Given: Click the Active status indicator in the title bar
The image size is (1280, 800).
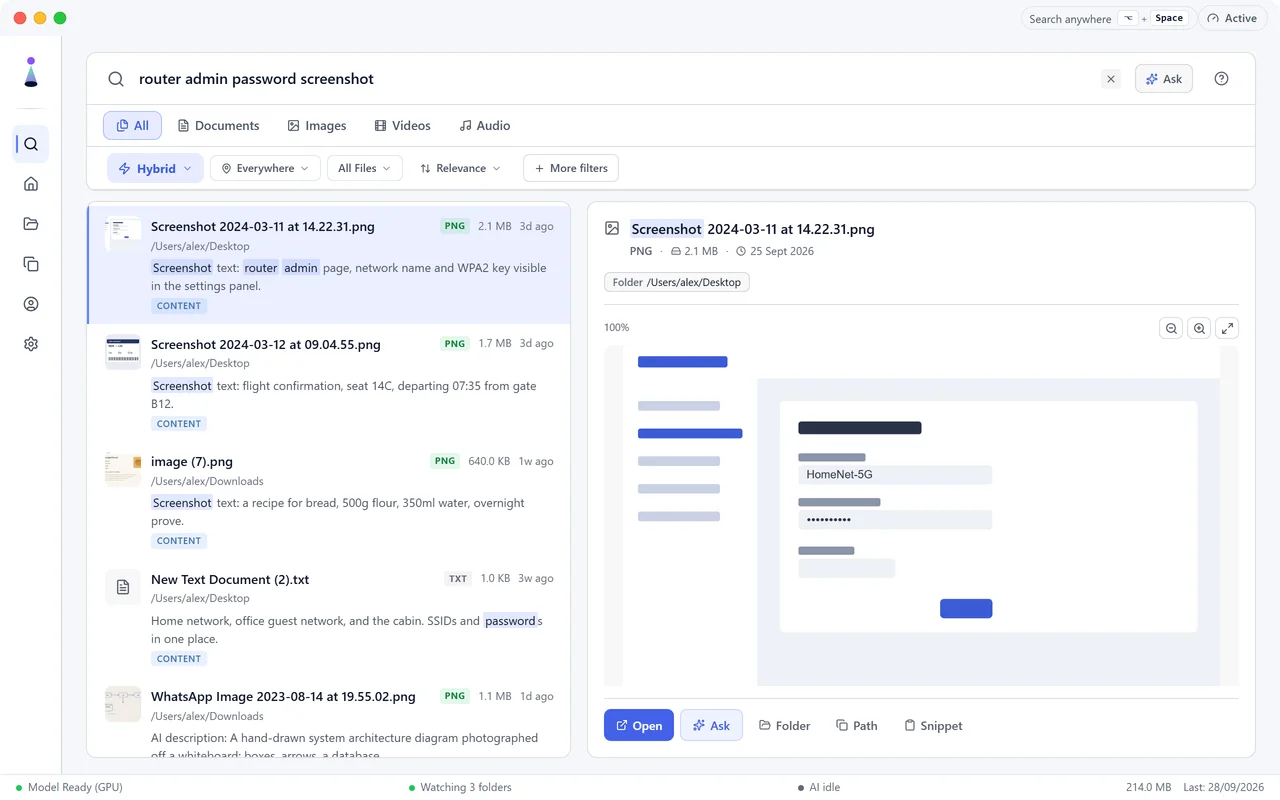Looking at the screenshot, I should pyautogui.click(x=1232, y=18).
